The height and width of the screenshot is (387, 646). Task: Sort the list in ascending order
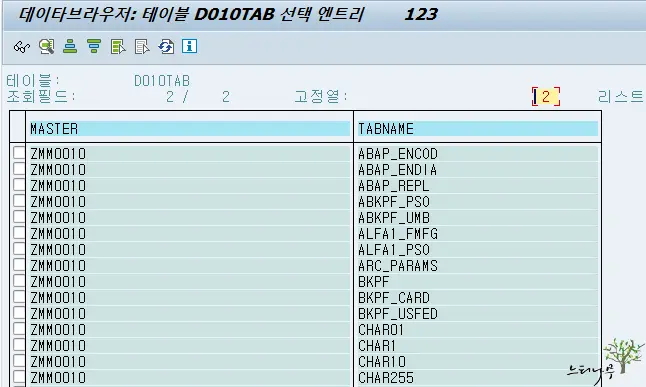70,46
